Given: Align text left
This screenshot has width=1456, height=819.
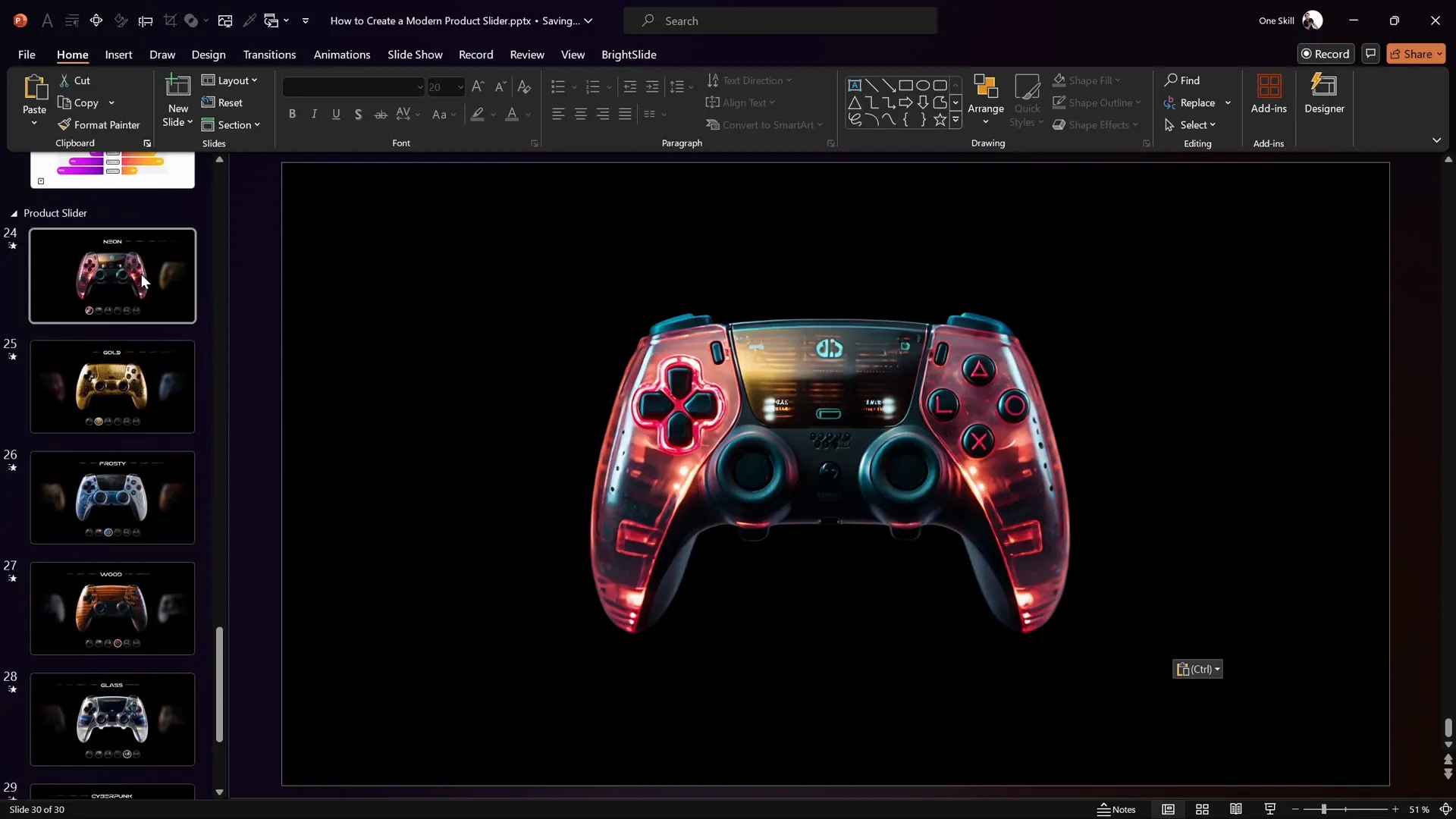Looking at the screenshot, I should point(558,114).
